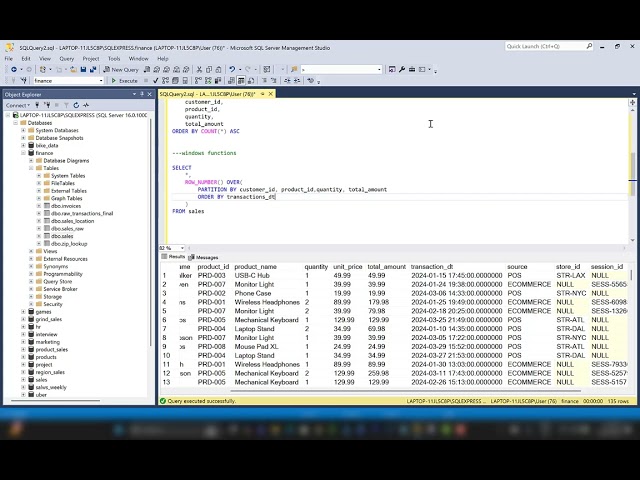Open the File menu
The width and height of the screenshot is (640, 480).
click(9, 59)
